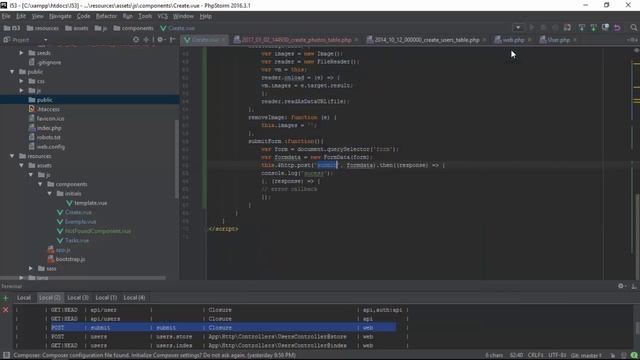
Task: Click collapse all icon in Project panel
Action: coord(146,40)
